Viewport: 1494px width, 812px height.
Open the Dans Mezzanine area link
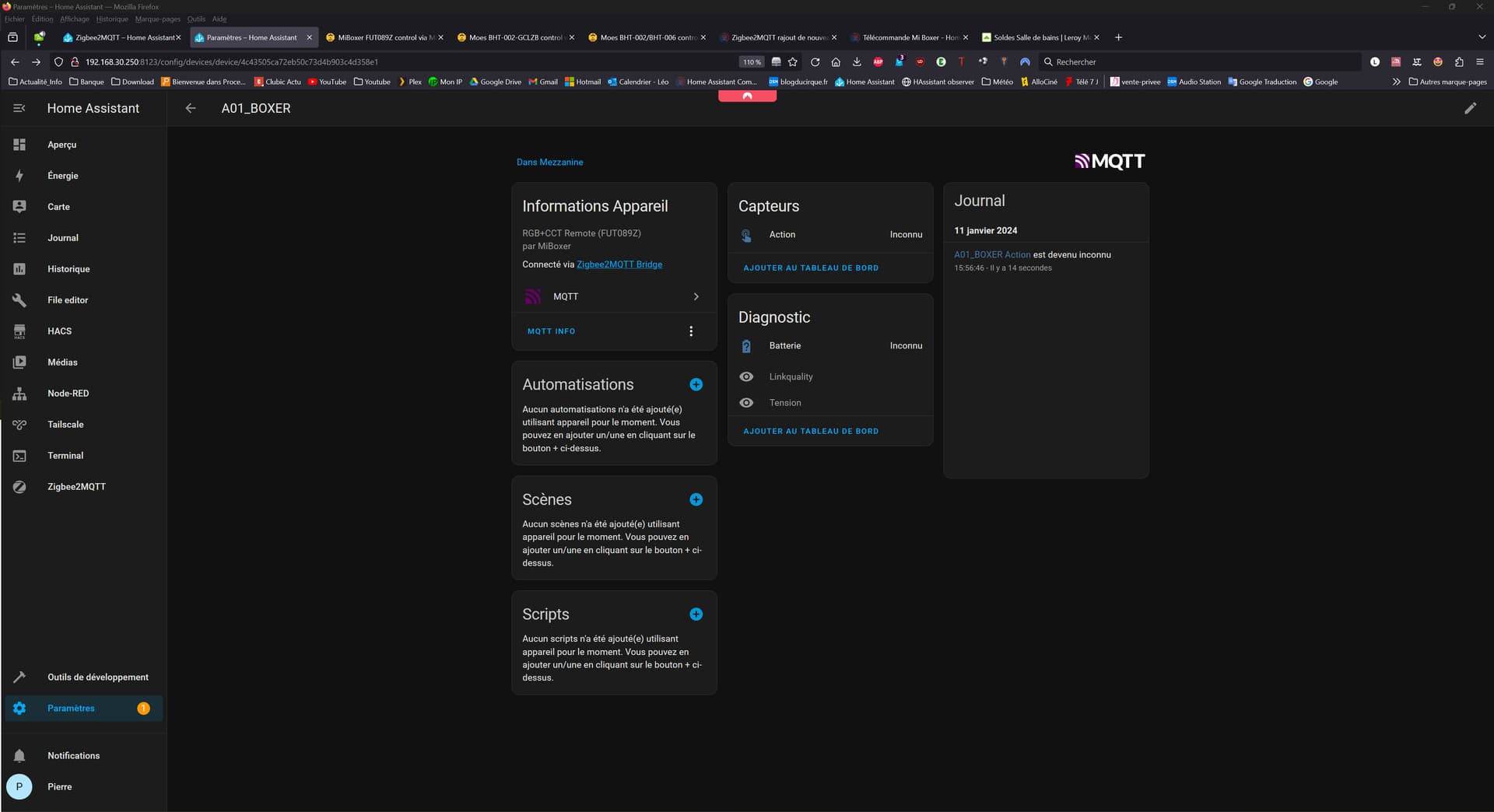[549, 162]
